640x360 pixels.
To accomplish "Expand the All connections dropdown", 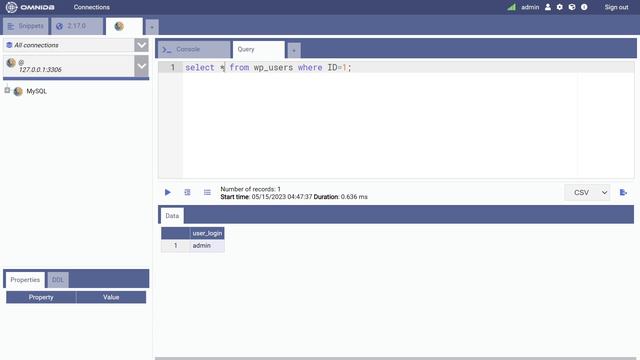I will click(141, 45).
